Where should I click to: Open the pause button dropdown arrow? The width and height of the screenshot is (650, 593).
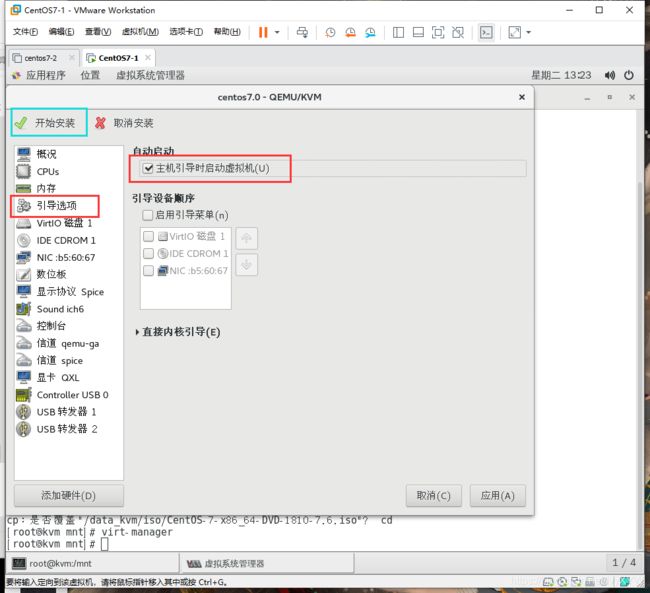pos(277,32)
